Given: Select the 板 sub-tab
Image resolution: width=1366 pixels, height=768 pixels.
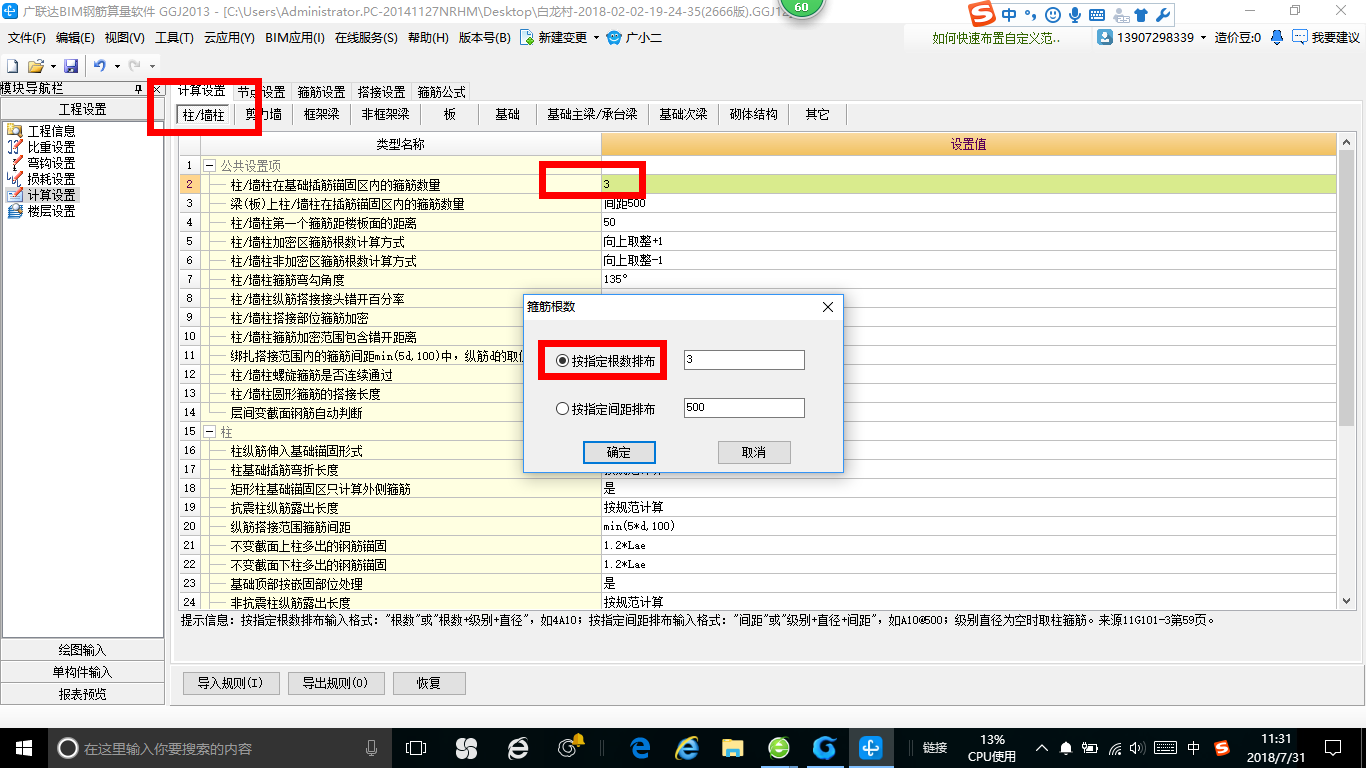Looking at the screenshot, I should 450,115.
